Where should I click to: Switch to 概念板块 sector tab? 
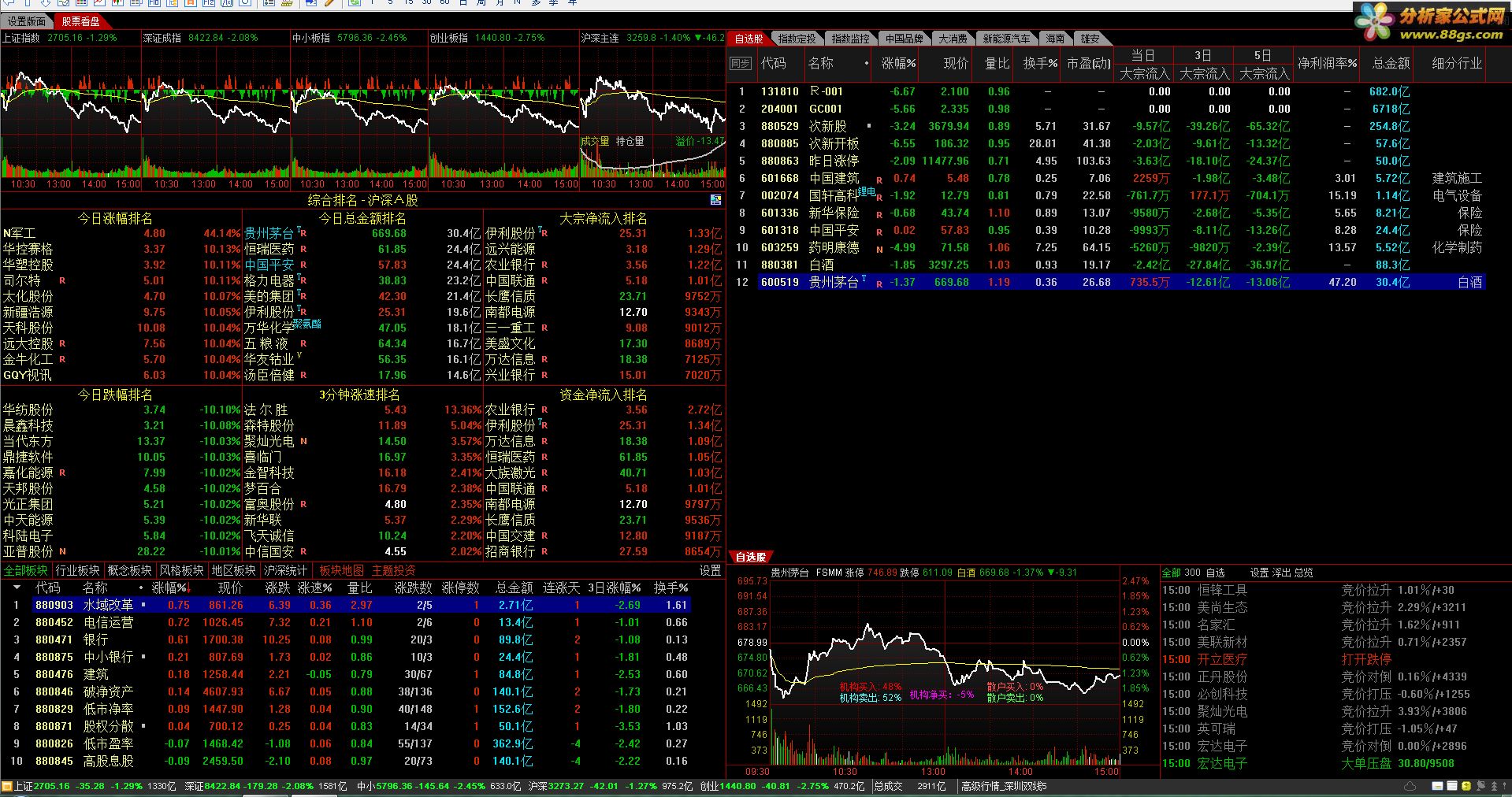[x=130, y=570]
